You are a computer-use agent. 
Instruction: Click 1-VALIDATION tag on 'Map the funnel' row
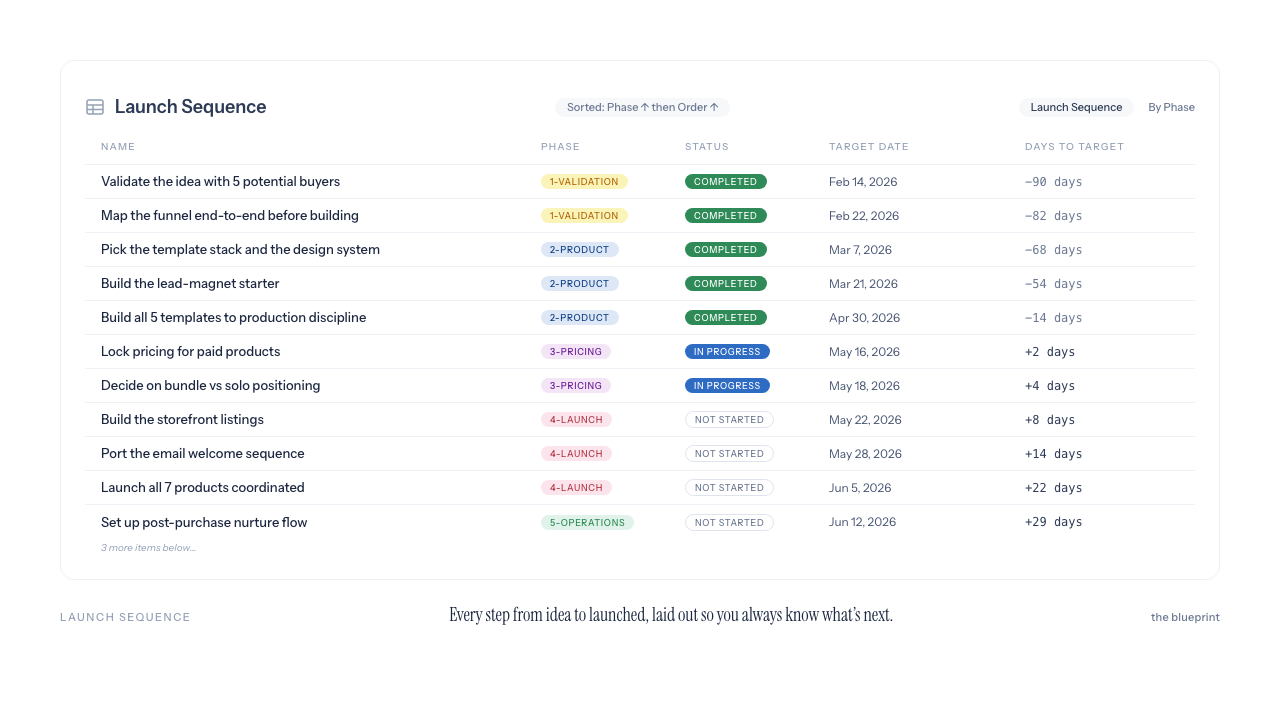[584, 216]
